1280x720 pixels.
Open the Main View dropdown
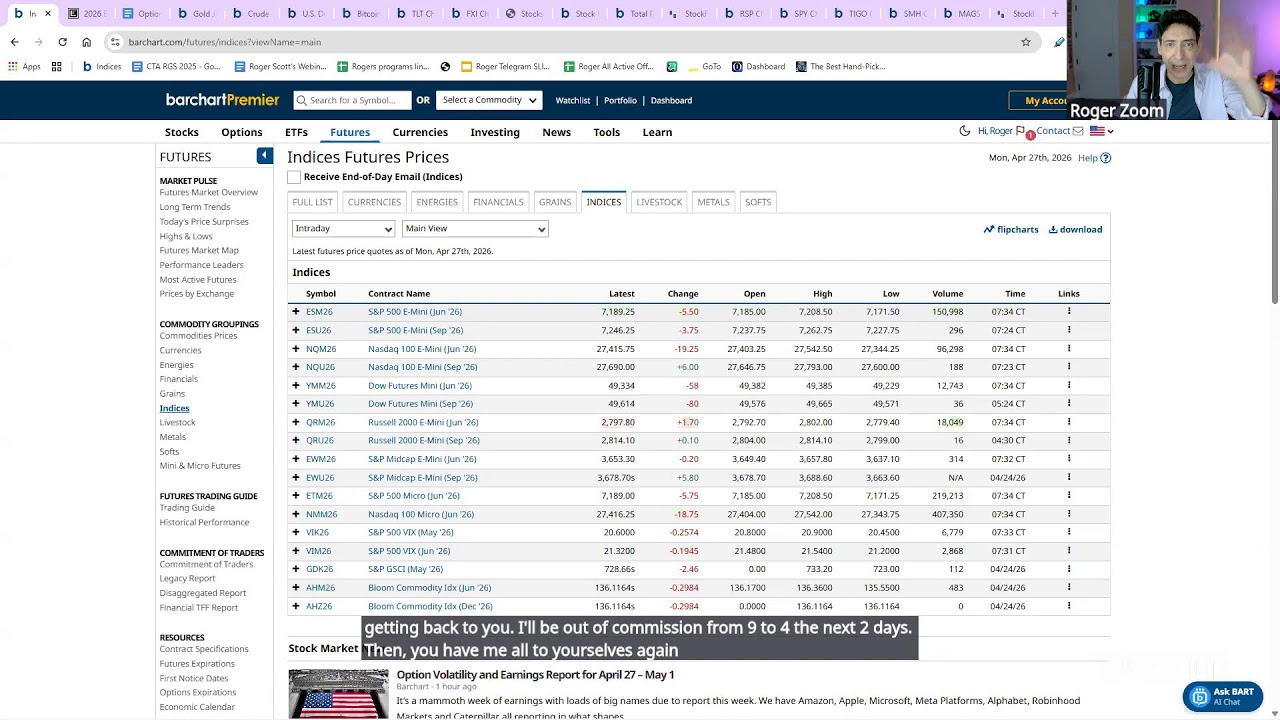coord(475,229)
